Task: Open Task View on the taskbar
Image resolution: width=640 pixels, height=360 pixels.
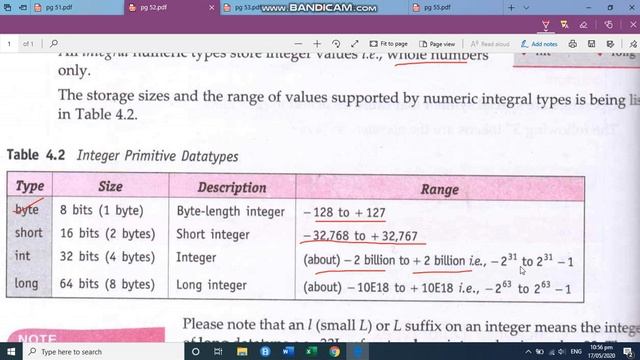Action: [x=218, y=351]
